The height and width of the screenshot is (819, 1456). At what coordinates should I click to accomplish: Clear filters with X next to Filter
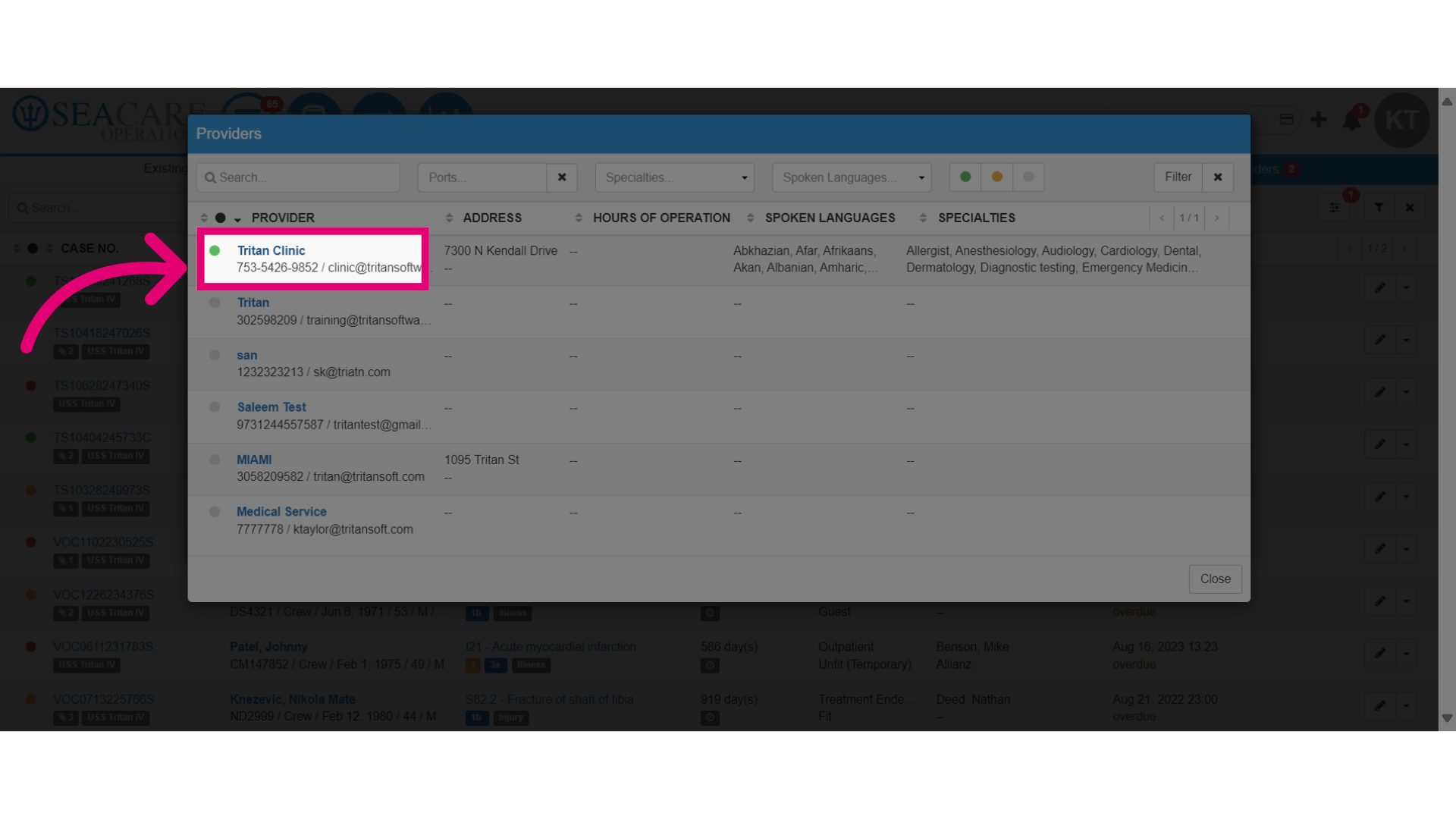click(1218, 177)
